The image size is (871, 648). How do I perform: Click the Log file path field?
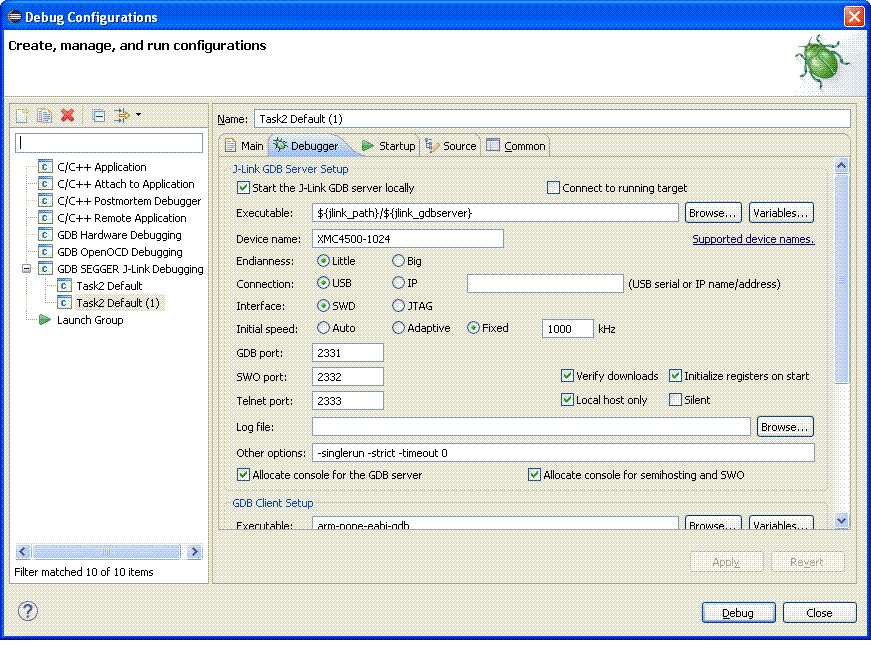(531, 427)
